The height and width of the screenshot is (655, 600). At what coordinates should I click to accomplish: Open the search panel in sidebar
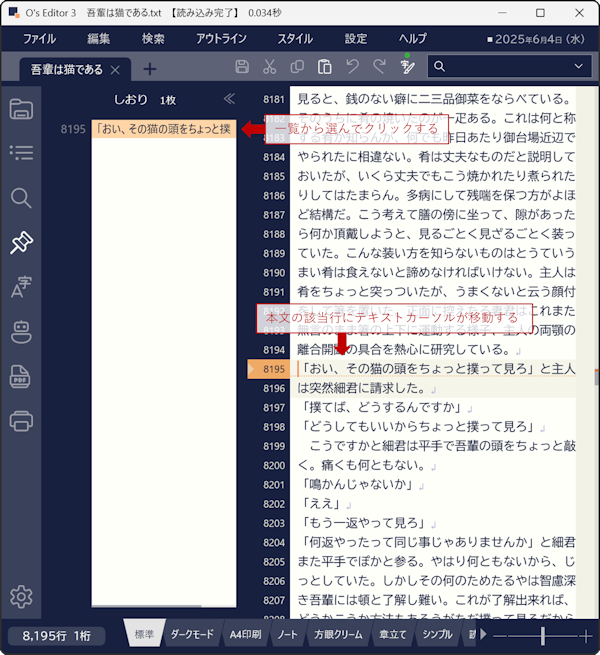[x=21, y=197]
